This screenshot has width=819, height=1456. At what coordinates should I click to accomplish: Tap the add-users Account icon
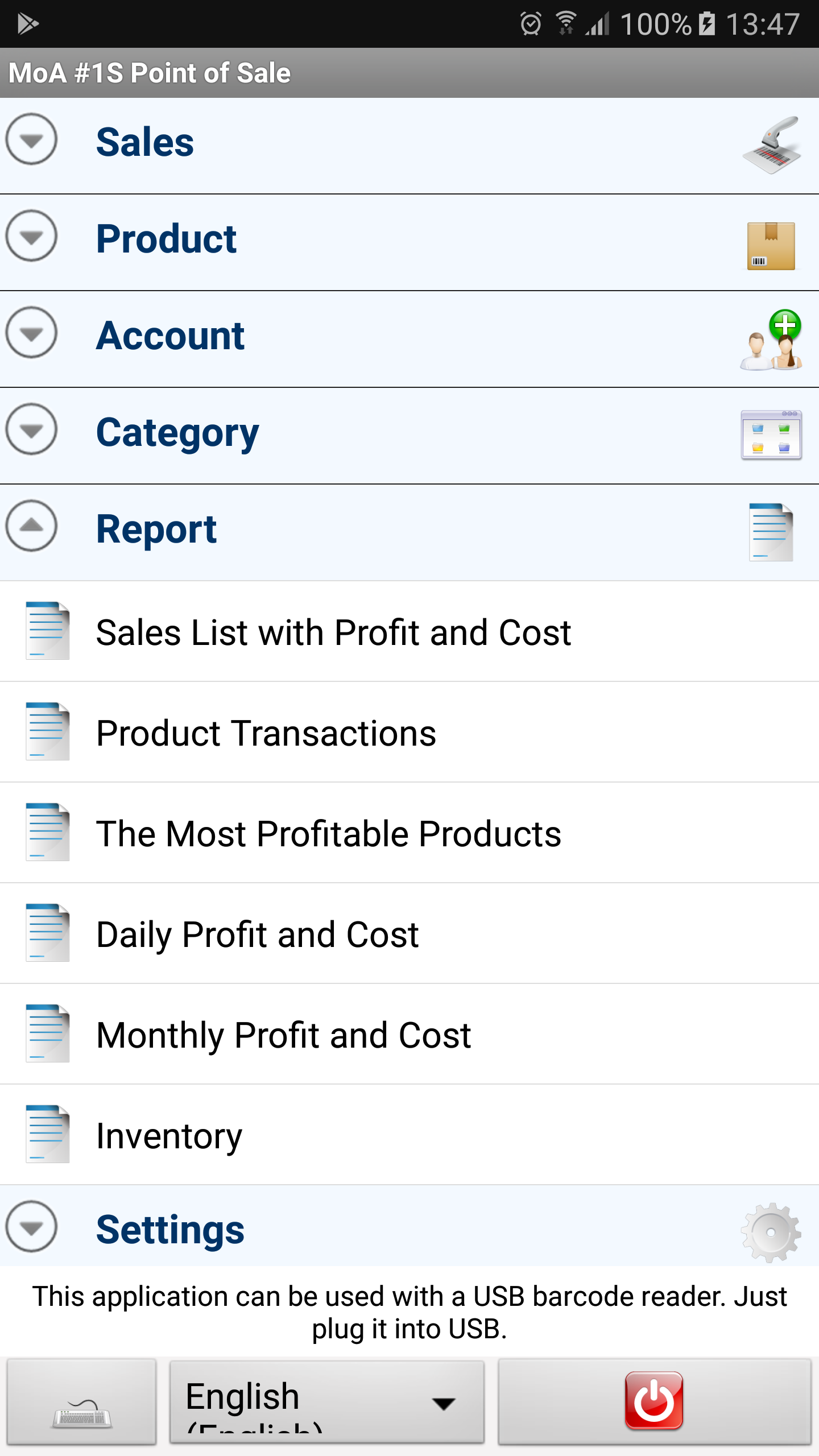point(771,340)
